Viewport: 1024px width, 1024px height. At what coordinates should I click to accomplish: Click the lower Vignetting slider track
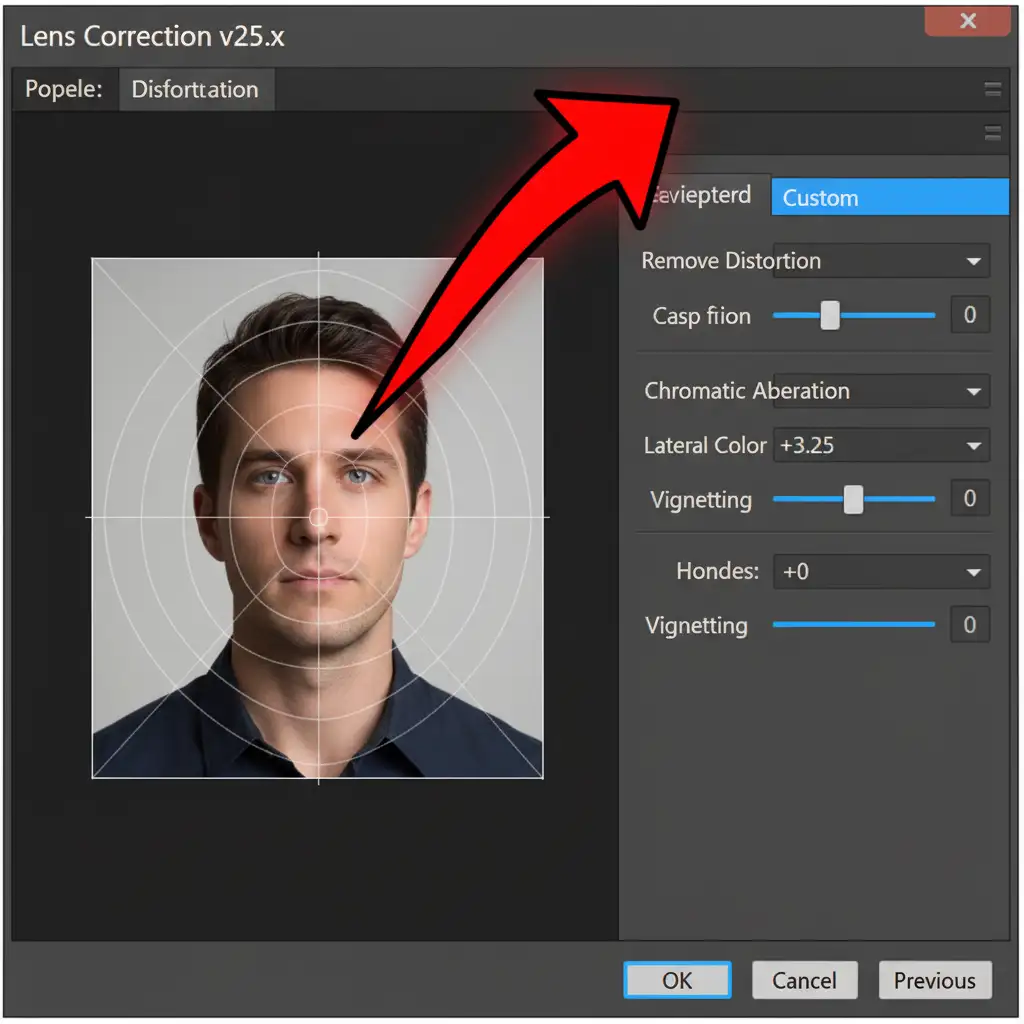[853, 625]
